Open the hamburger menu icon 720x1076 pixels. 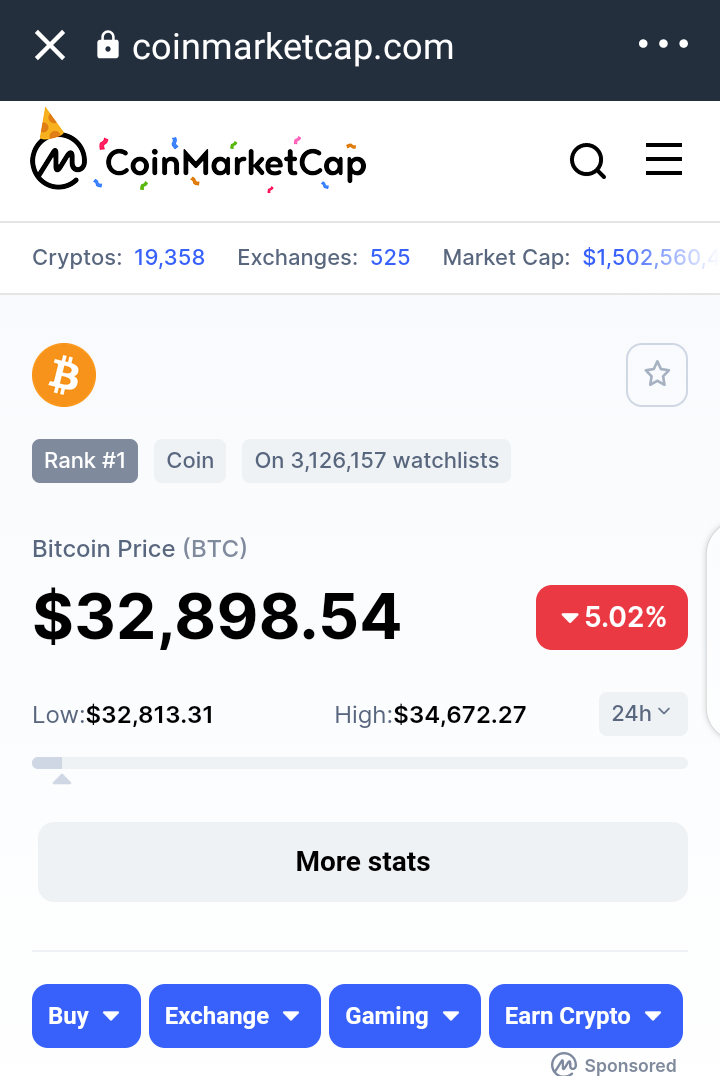click(x=664, y=159)
